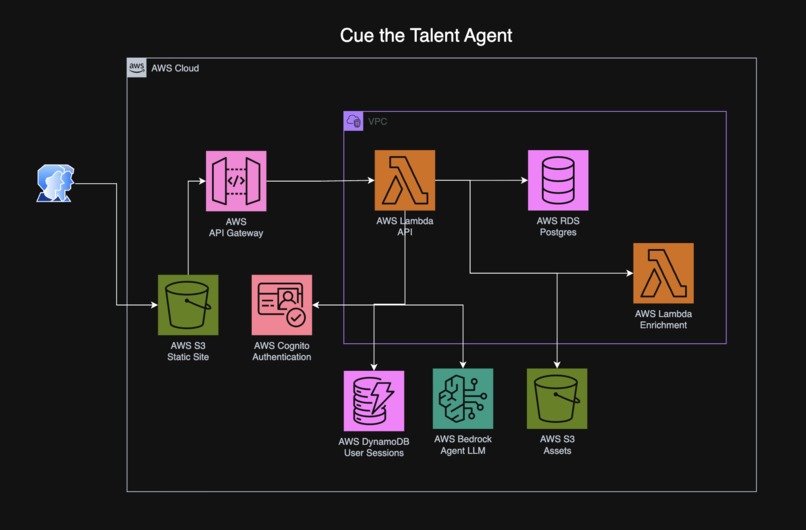Select the AWS S3 Assets bucket icon
Image resolution: width=806 pixels, height=530 pixels.
click(557, 399)
